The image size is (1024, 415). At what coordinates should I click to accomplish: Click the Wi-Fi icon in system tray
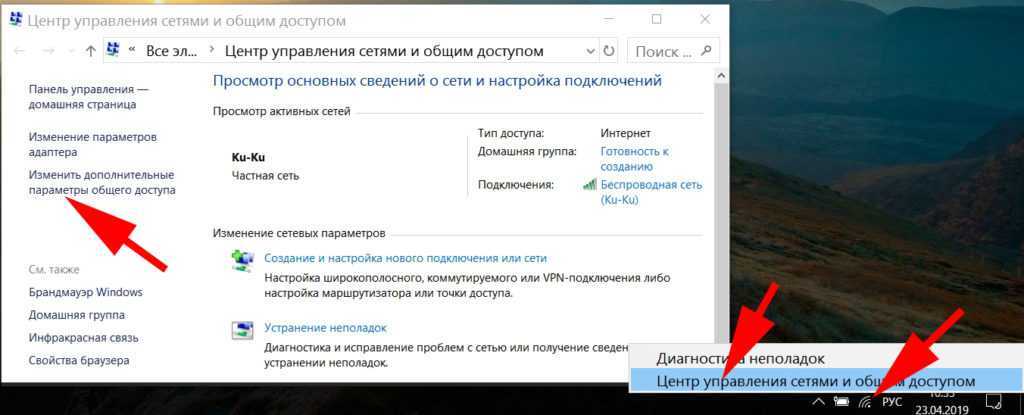[x=865, y=402]
